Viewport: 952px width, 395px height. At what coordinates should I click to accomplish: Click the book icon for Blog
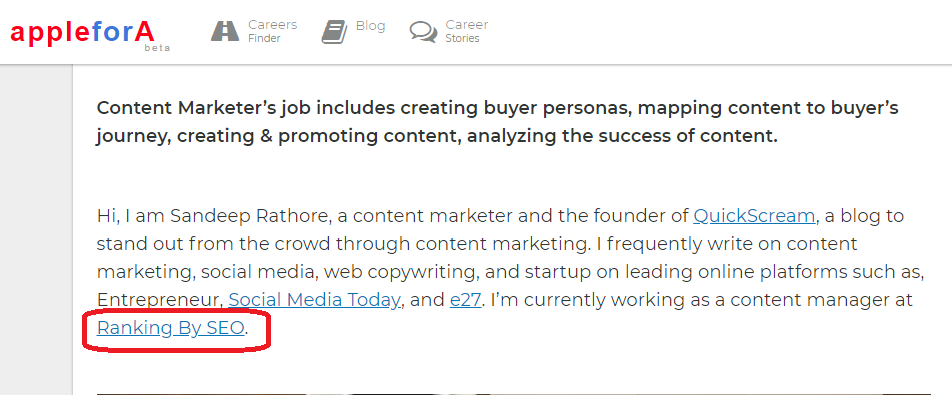pos(335,32)
